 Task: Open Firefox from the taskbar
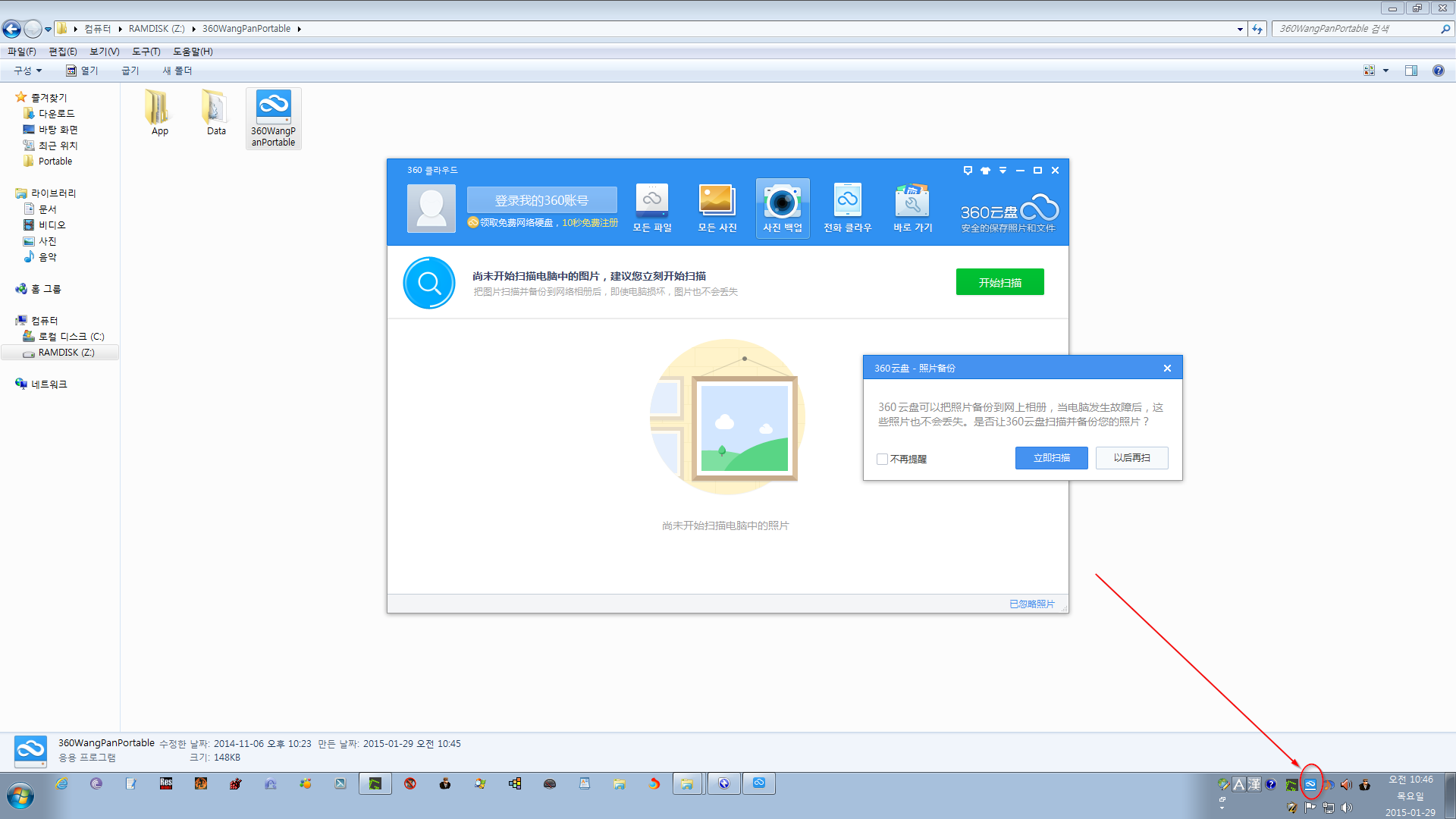[654, 783]
